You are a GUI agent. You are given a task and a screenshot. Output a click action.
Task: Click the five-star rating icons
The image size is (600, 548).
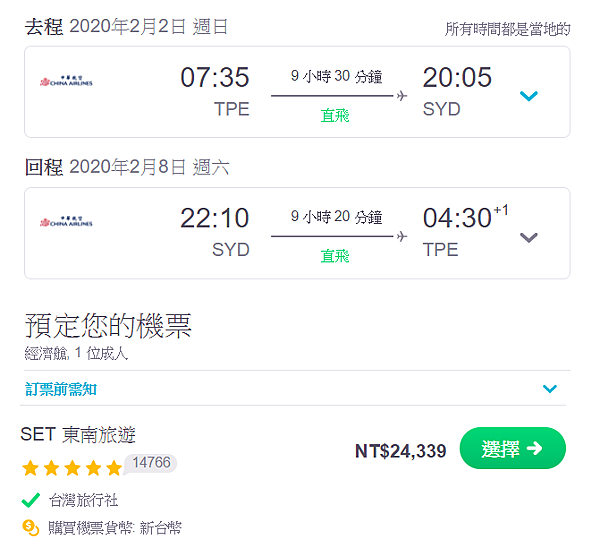[71, 467]
